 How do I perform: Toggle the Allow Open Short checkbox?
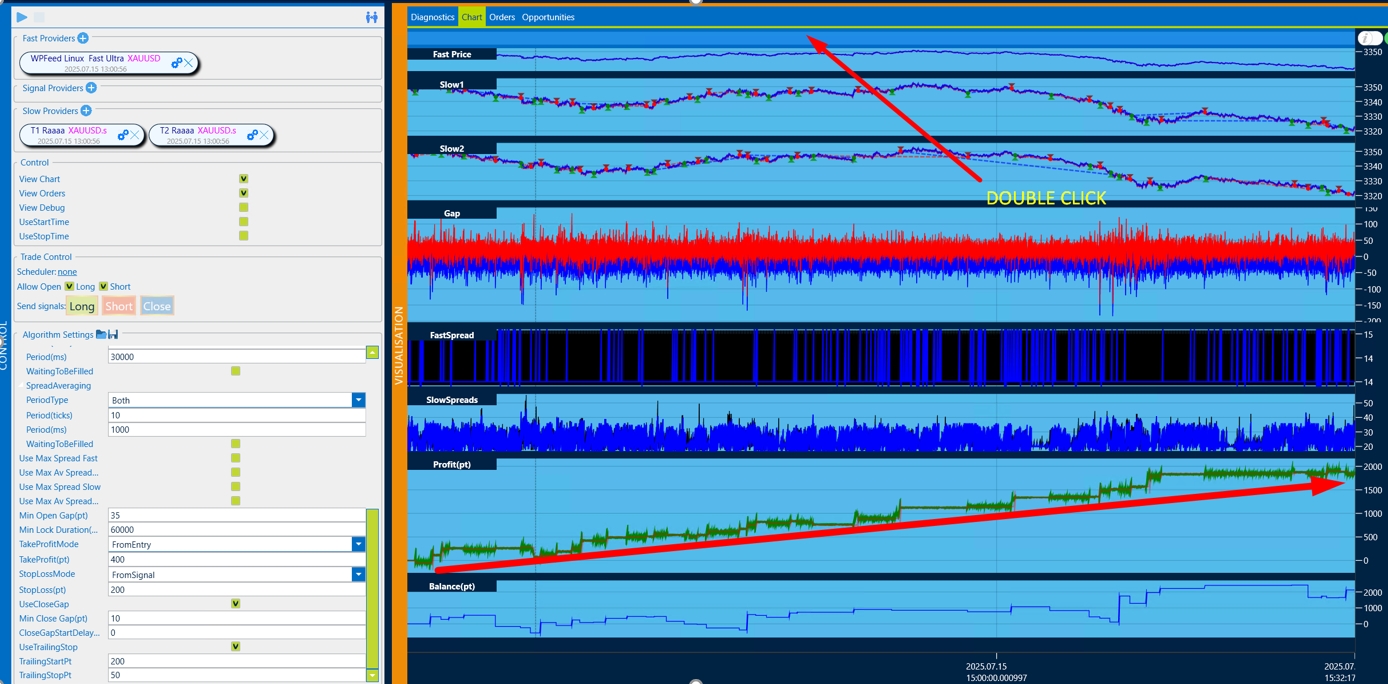tap(103, 286)
